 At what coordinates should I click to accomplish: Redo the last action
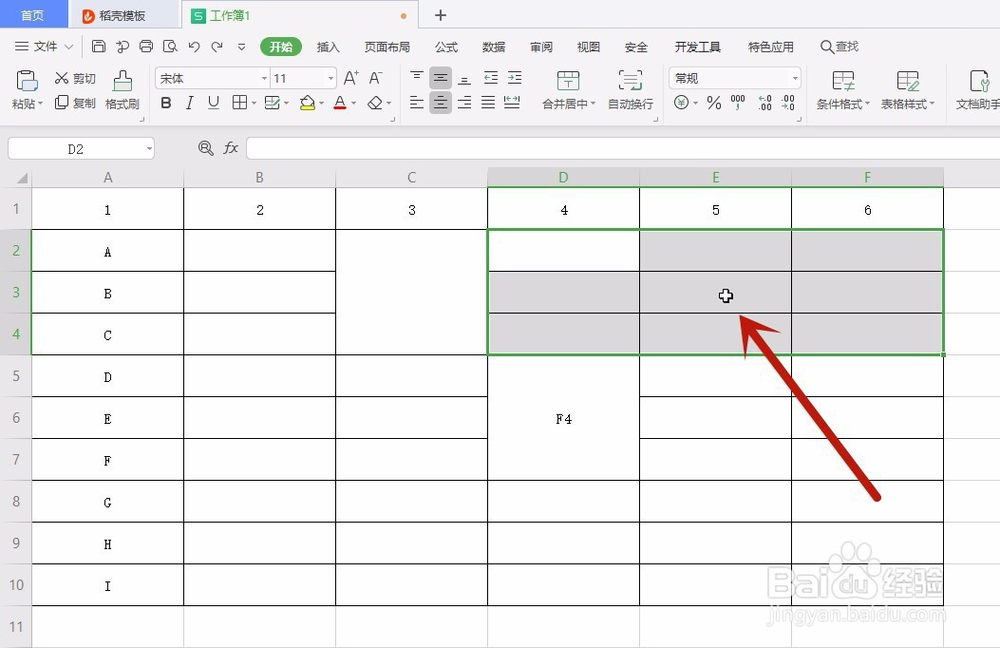217,46
